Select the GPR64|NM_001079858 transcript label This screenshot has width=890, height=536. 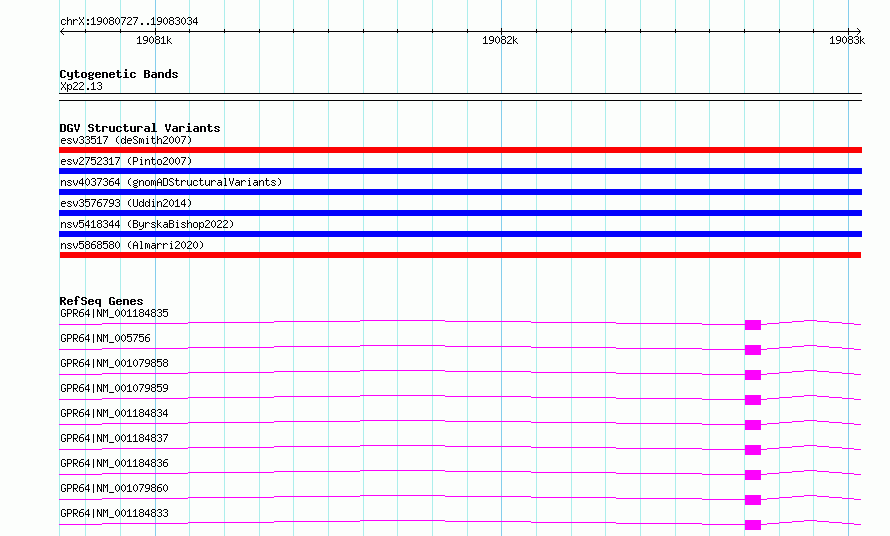pyautogui.click(x=114, y=363)
